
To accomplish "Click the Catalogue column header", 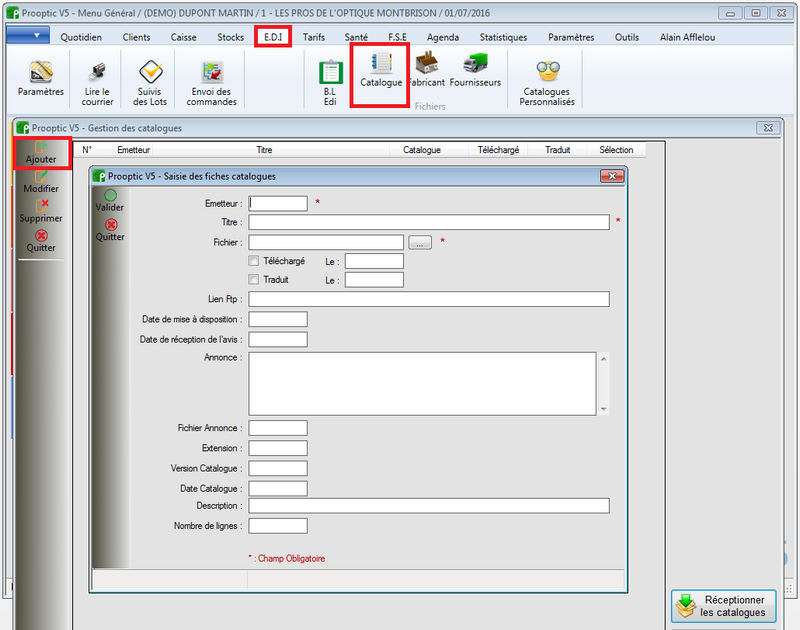I will point(422,149).
